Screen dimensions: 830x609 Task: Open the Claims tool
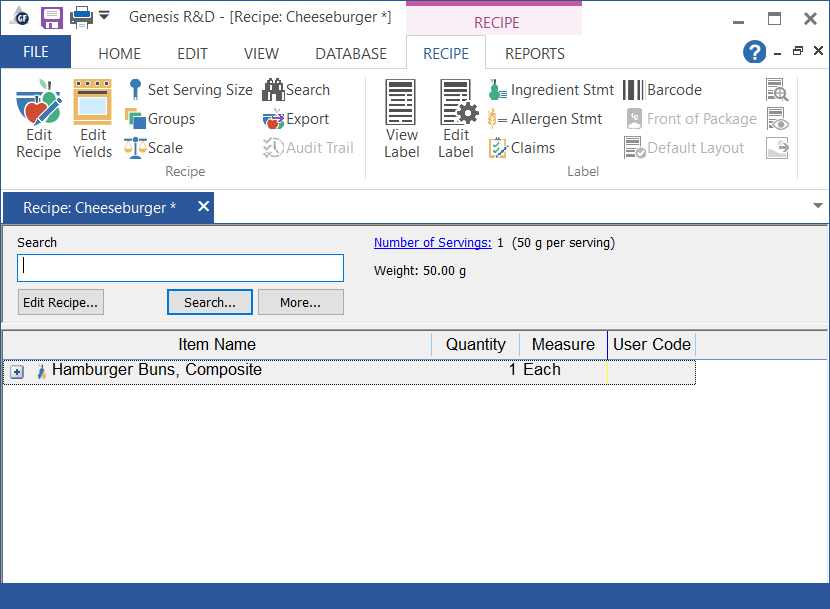coord(522,148)
